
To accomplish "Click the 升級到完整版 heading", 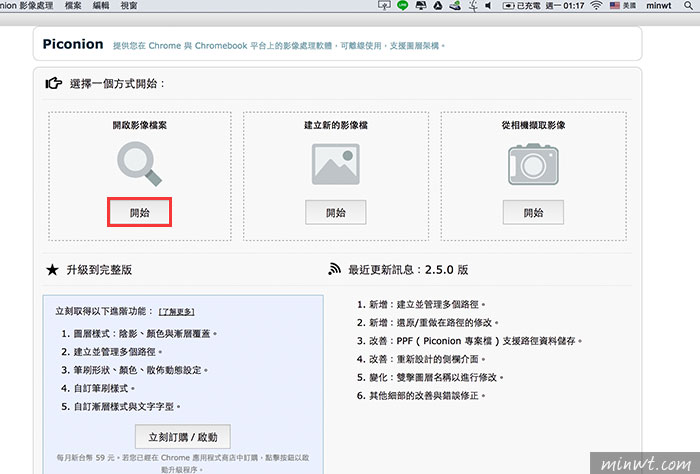I will pos(99,270).
